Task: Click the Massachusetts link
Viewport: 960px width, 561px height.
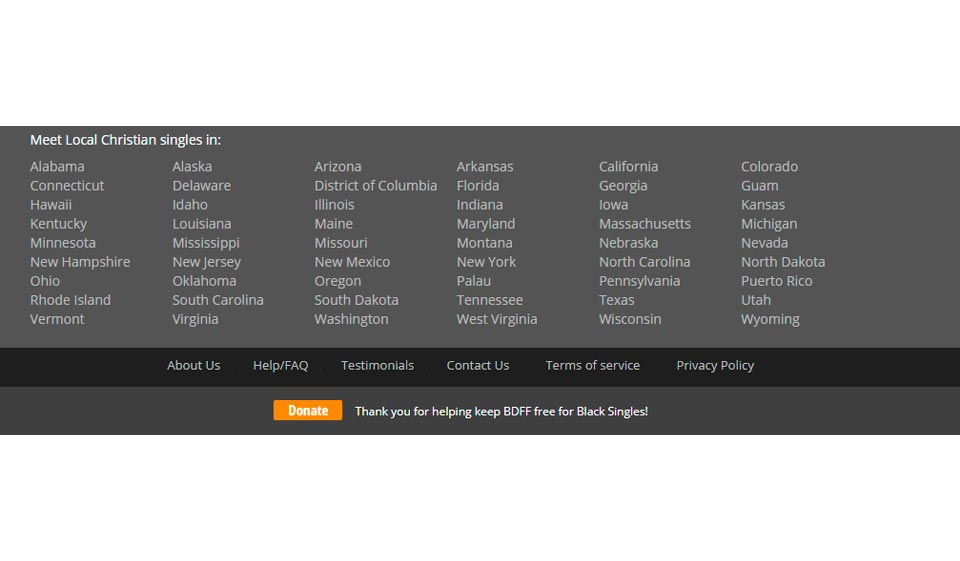Action: click(x=644, y=224)
